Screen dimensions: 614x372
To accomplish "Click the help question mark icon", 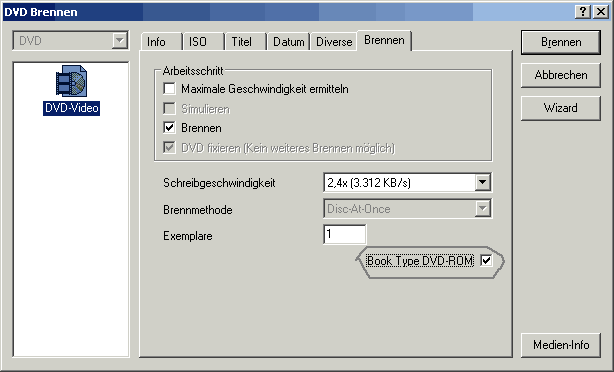I will (583, 12).
